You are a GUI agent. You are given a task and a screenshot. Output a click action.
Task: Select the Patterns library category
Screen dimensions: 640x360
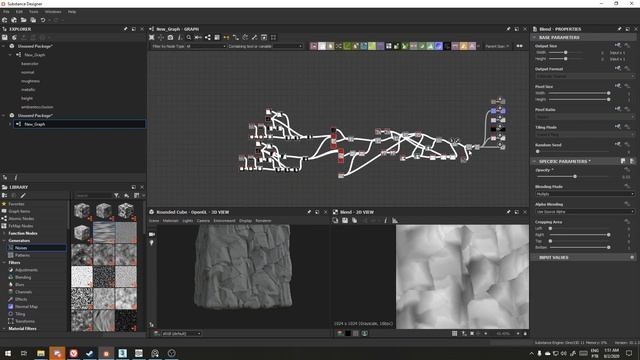pos(22,255)
